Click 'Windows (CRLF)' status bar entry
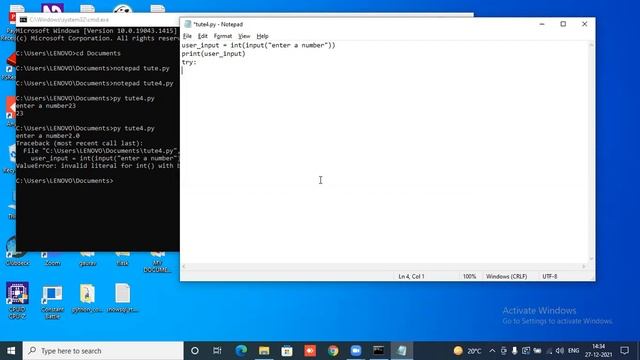640x360 pixels. 507,276
